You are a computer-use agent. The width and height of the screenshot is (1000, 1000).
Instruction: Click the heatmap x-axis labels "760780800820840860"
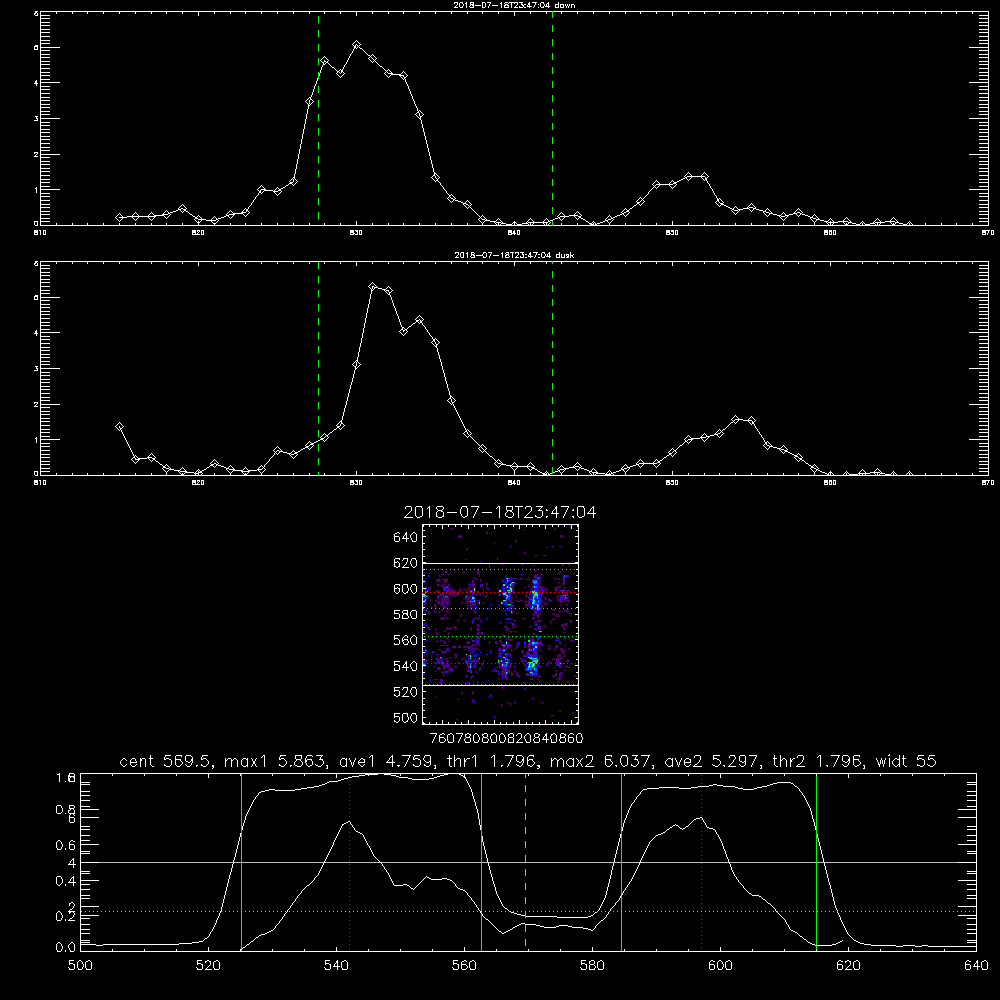click(x=506, y=739)
